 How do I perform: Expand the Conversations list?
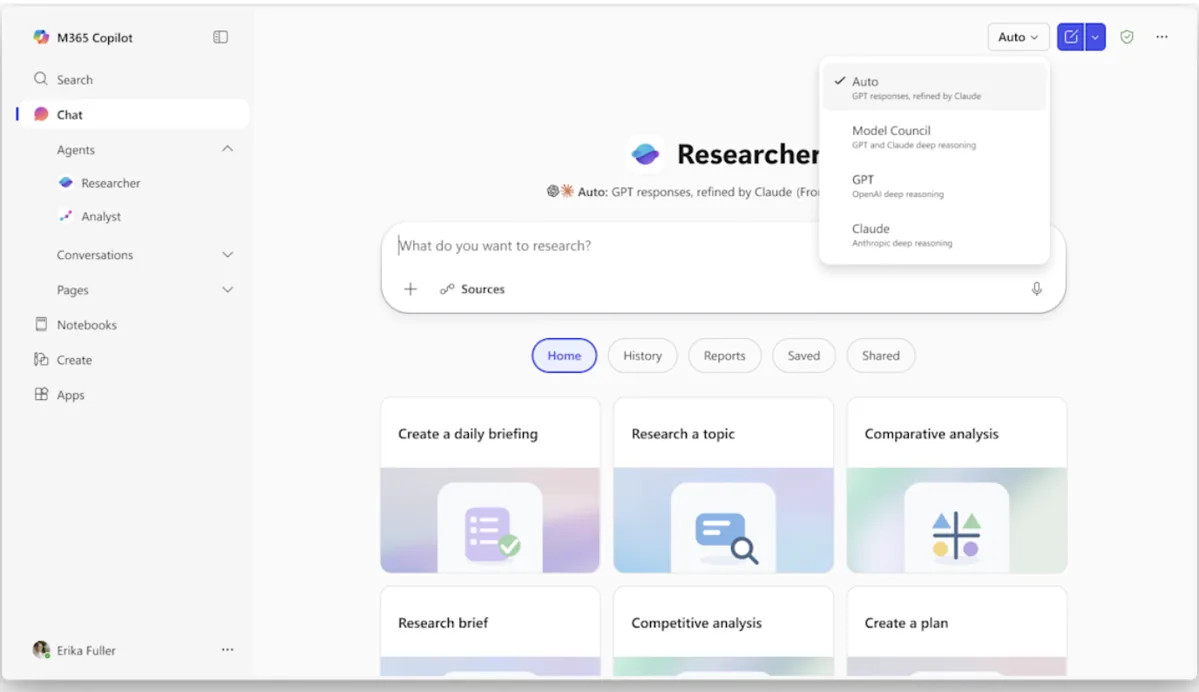pyautogui.click(x=228, y=254)
